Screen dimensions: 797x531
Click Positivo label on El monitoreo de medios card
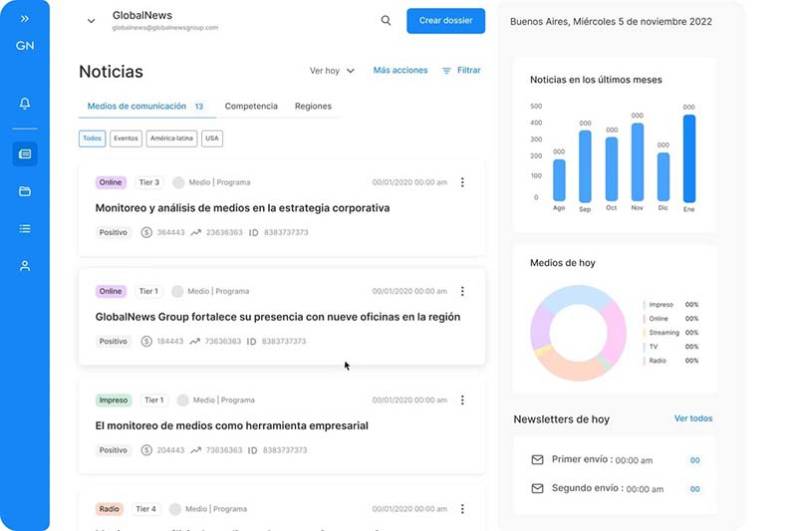click(x=113, y=450)
